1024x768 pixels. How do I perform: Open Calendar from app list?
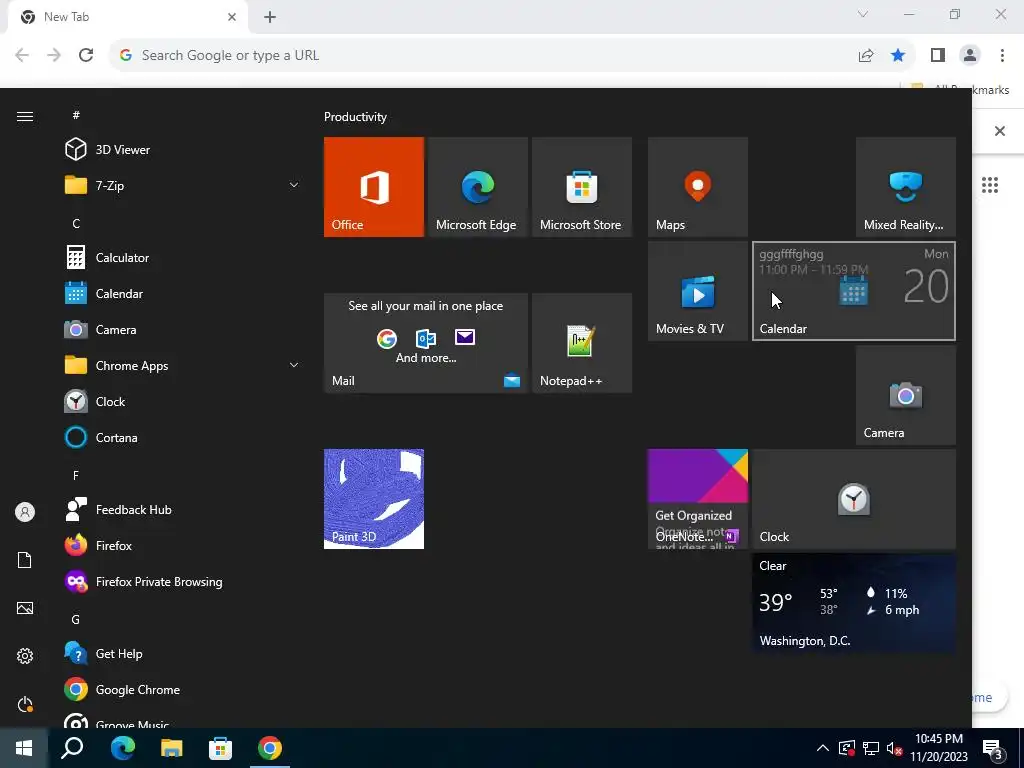point(182,293)
